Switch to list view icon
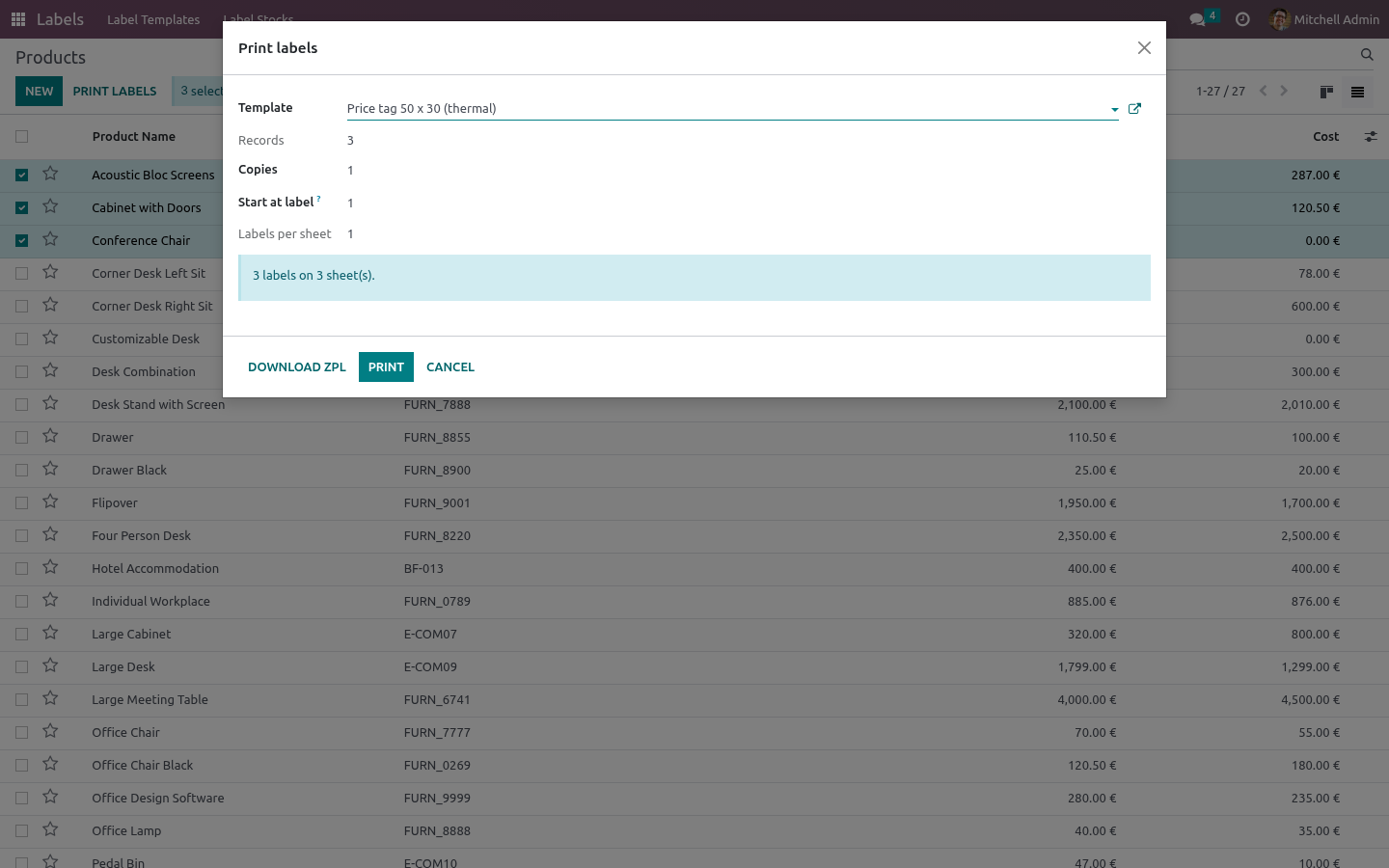 (1357, 92)
